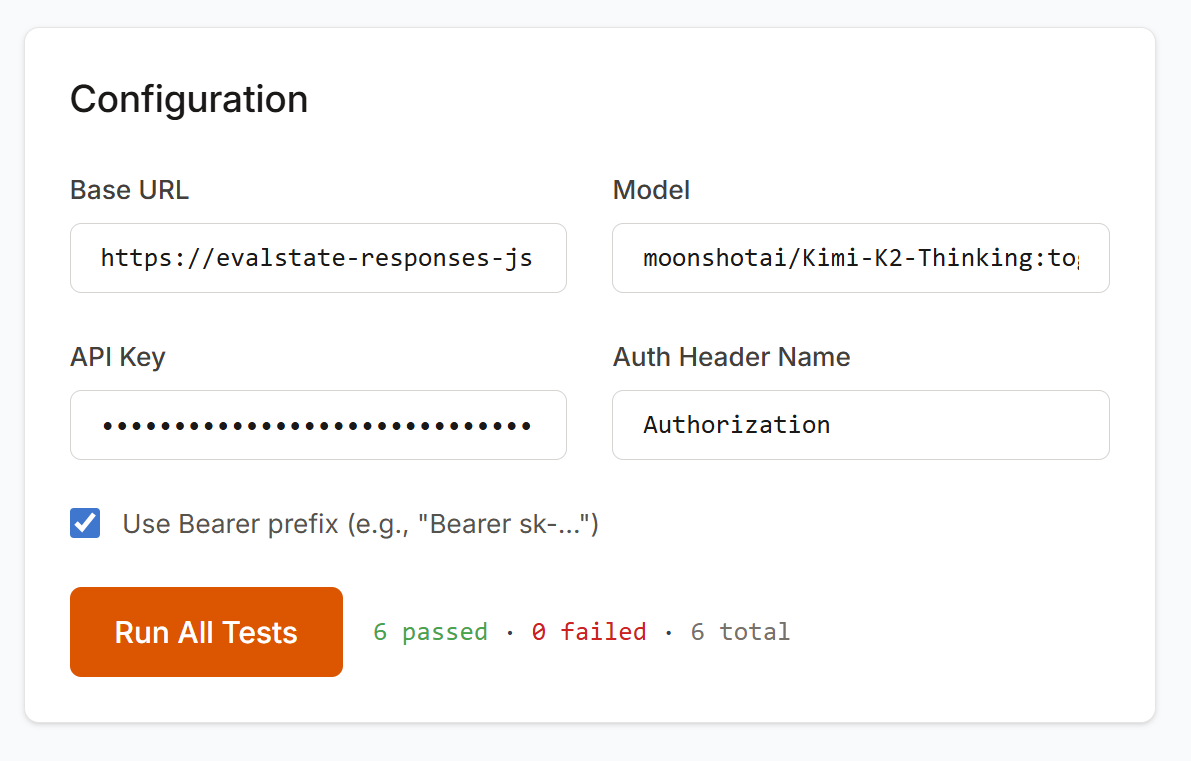Click the green 6 passed counter

(430, 631)
